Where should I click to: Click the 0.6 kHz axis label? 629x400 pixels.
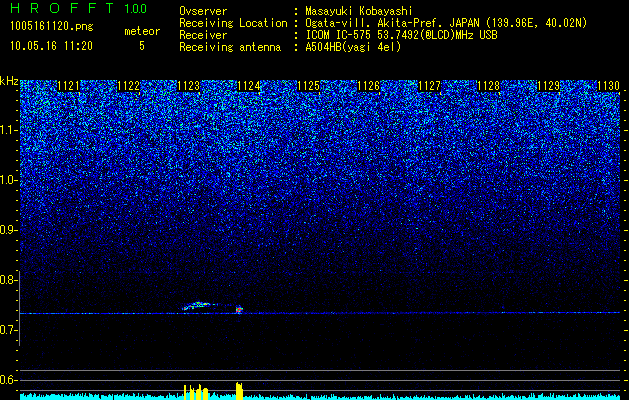[x=9, y=380]
